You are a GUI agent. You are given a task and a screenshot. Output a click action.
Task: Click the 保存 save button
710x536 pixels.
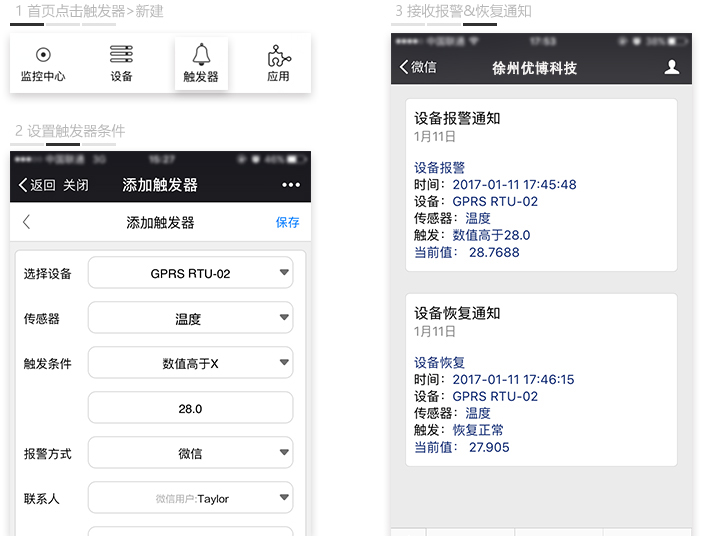click(287, 222)
